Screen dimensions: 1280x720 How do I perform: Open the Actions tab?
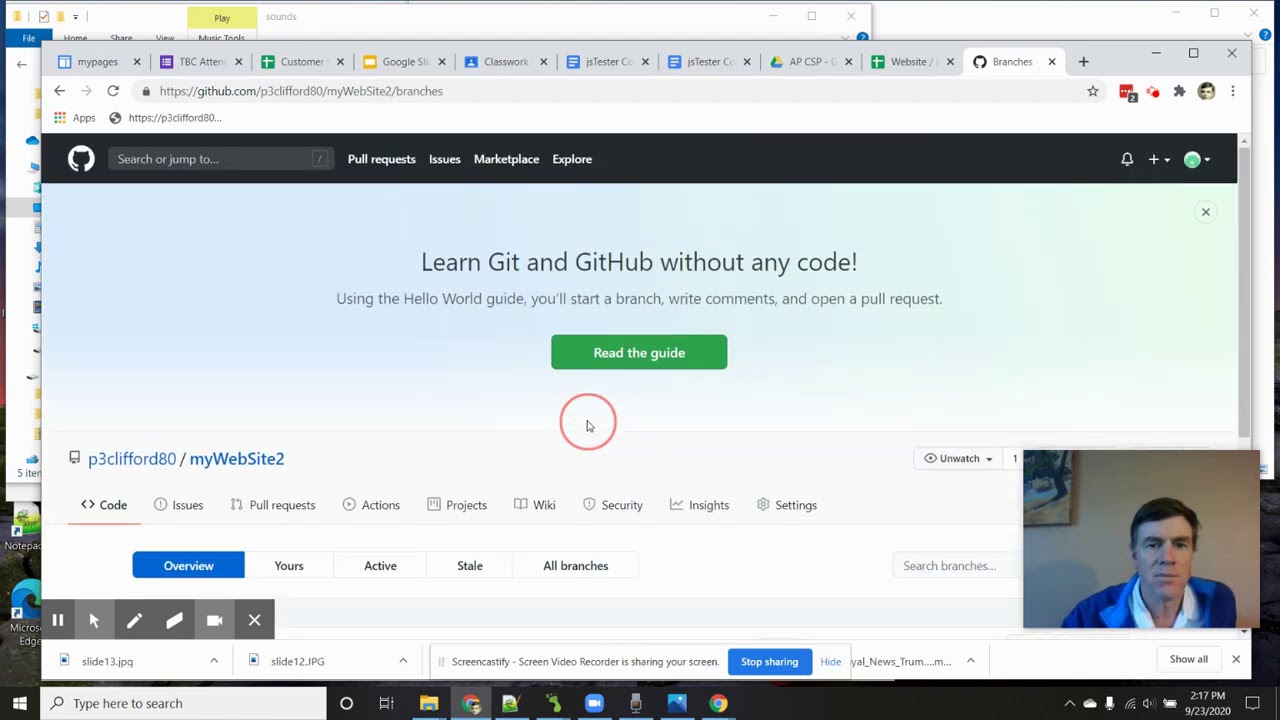371,505
